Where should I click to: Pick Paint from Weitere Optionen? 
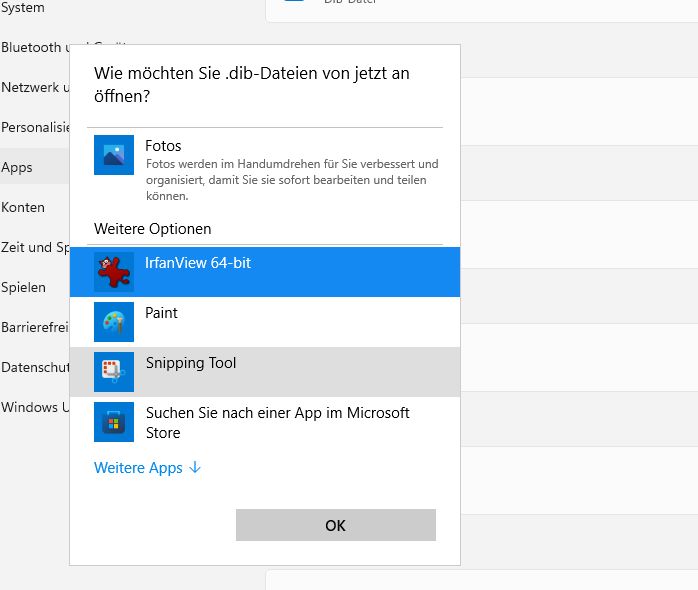[265, 322]
